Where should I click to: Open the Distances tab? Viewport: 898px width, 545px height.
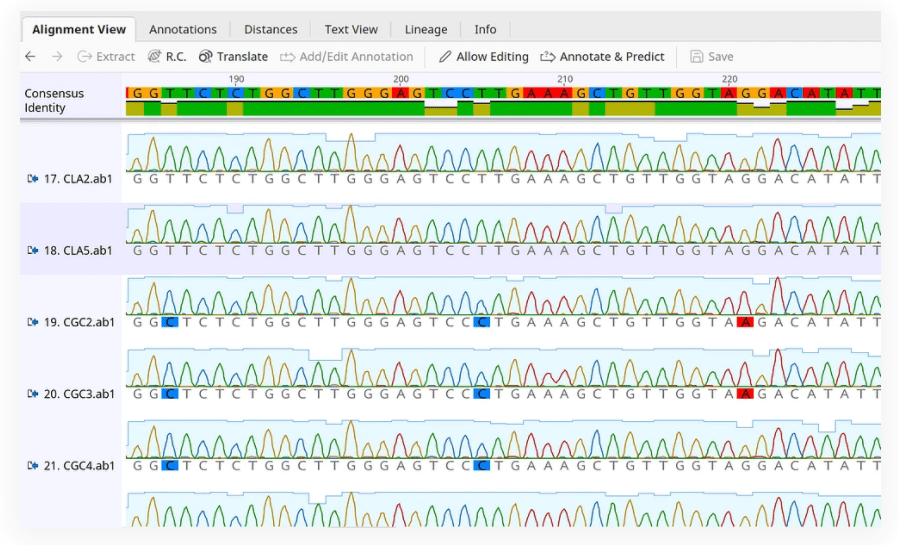pos(270,29)
